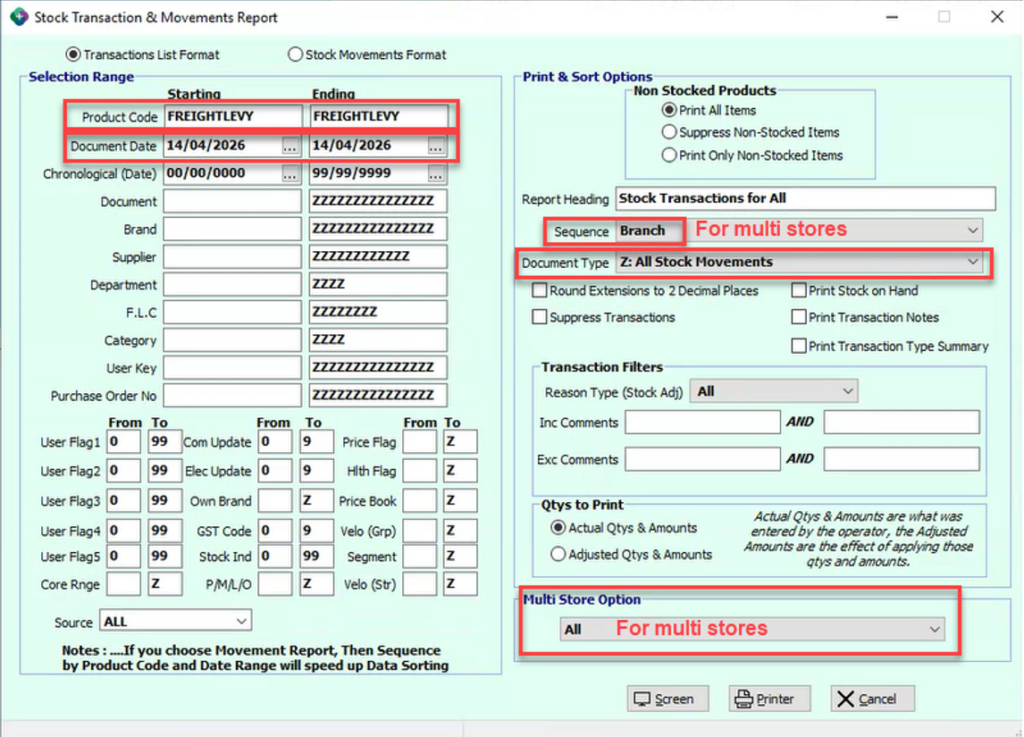This screenshot has height=737, width=1024.
Task: Expand the Document Type dropdown
Action: click(x=971, y=262)
